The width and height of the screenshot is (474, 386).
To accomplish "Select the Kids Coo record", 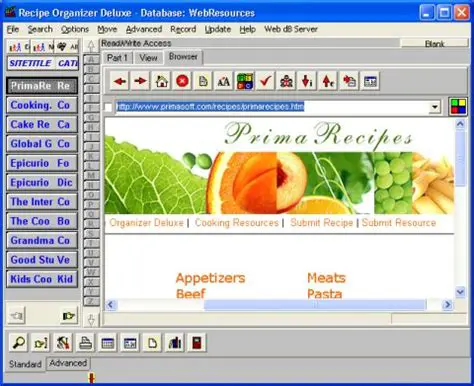I will pos(42,279).
